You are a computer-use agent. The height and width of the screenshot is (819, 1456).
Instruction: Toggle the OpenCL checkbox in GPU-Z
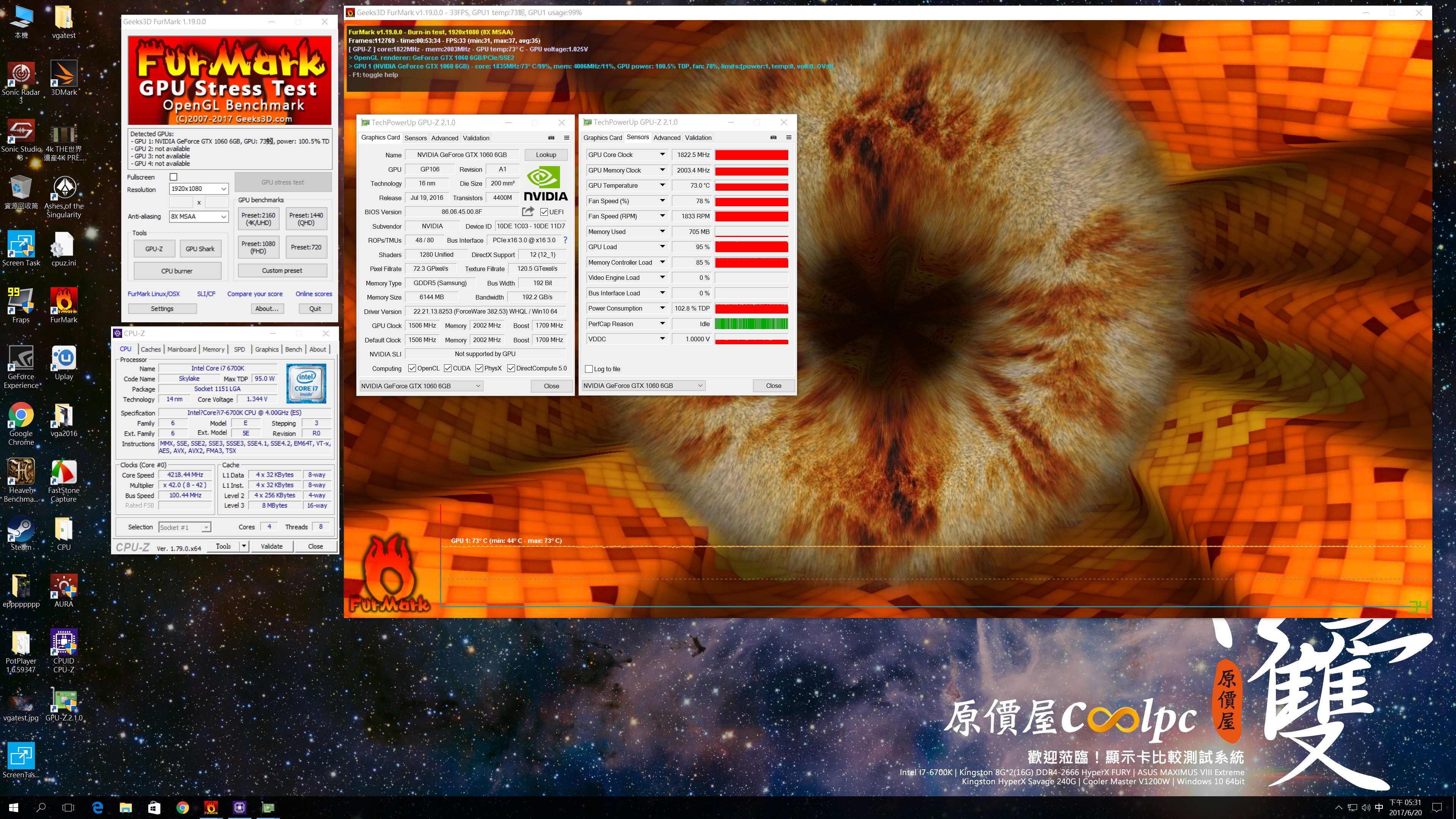click(x=412, y=369)
